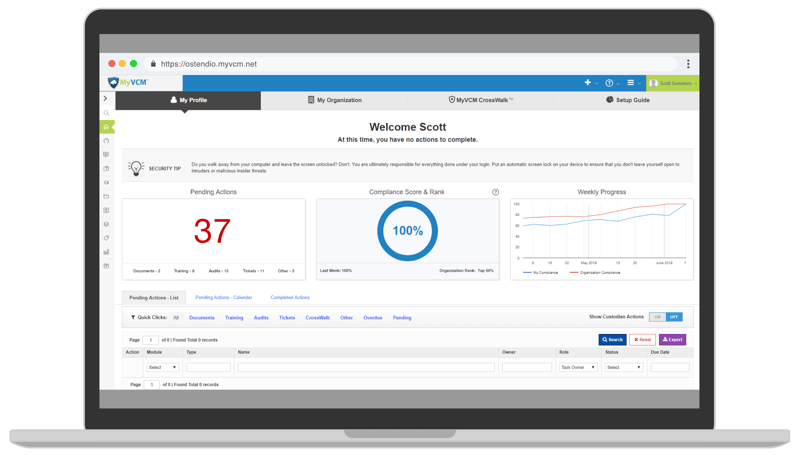Click the Security Tip lightbulb icon
The height and width of the screenshot is (455, 800).
136,168
